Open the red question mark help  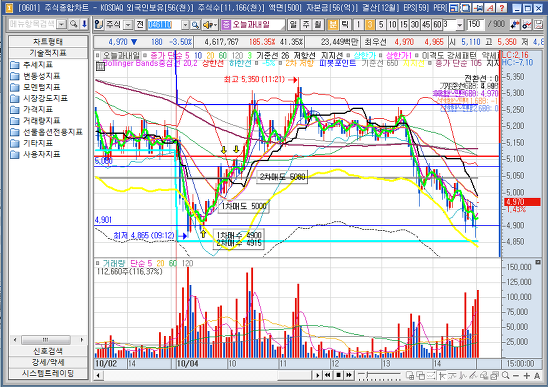[502, 8]
